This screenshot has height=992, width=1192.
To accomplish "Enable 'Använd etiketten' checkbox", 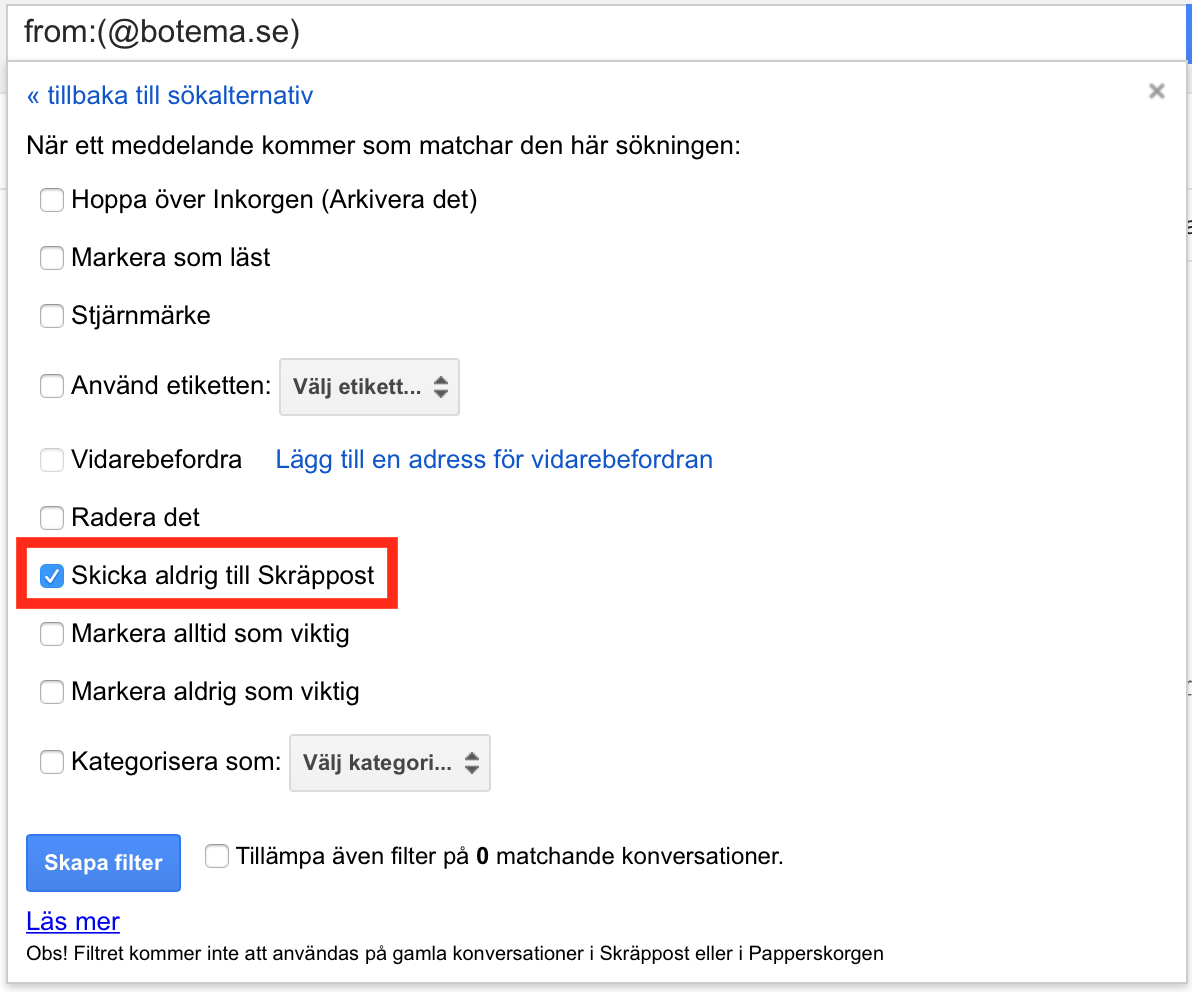I will pyautogui.click(x=52, y=386).
